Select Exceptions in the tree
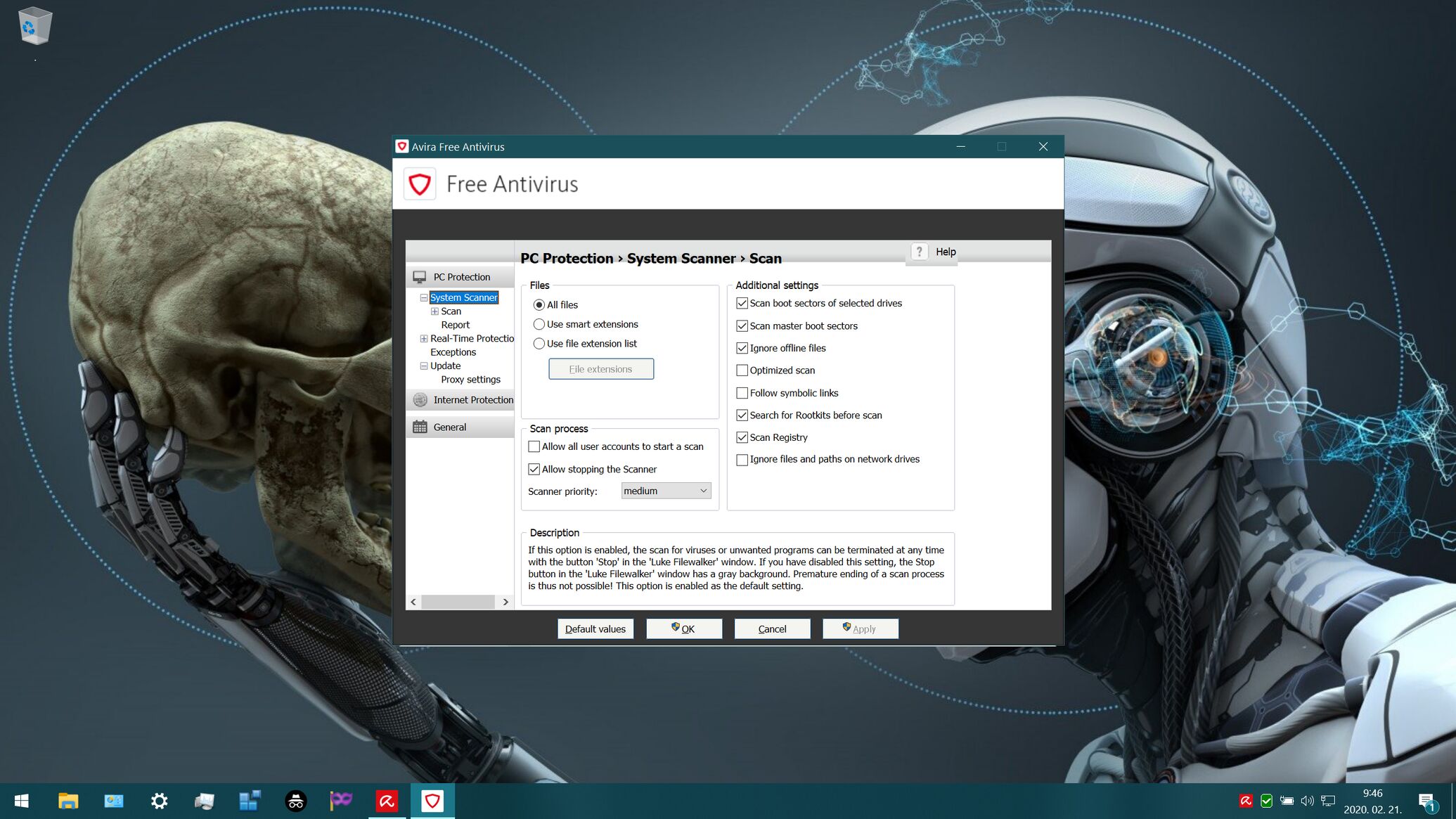1456x819 pixels. [453, 352]
